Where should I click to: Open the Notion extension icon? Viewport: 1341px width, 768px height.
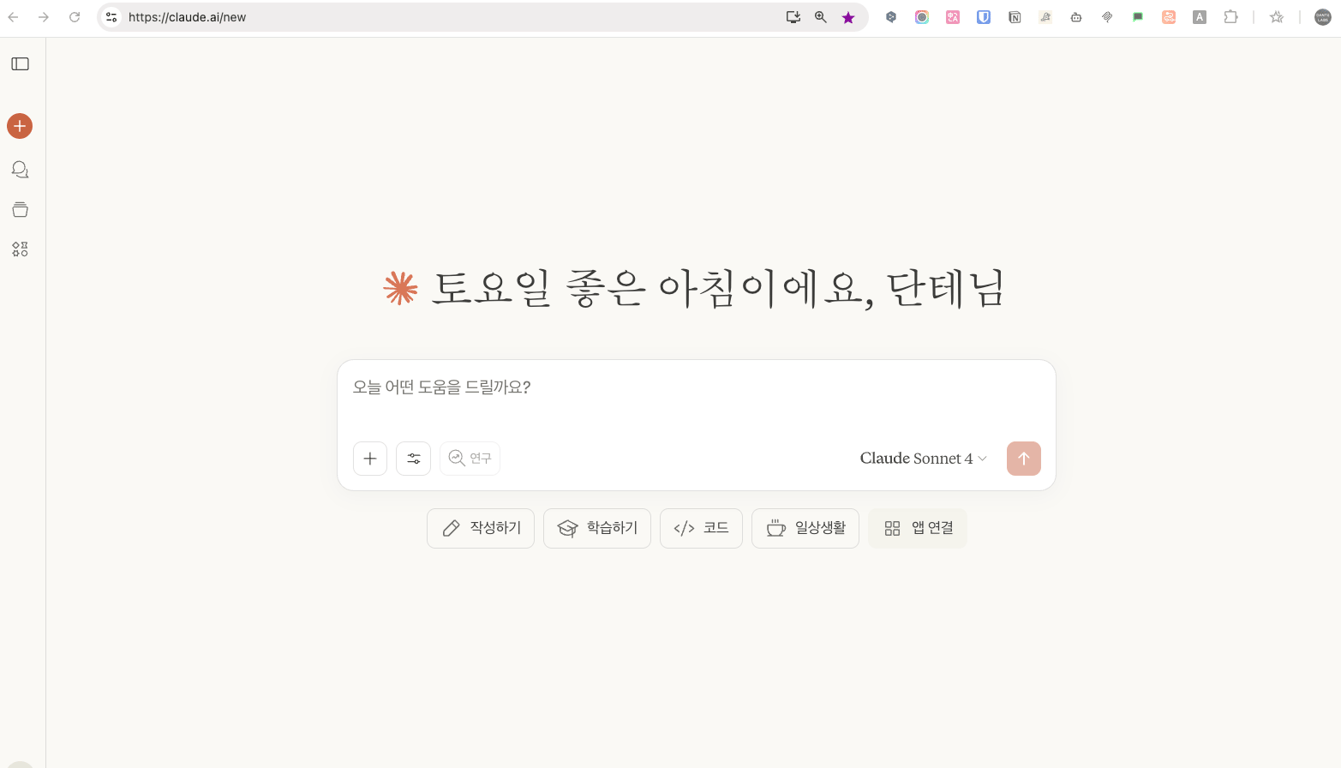coord(1015,17)
